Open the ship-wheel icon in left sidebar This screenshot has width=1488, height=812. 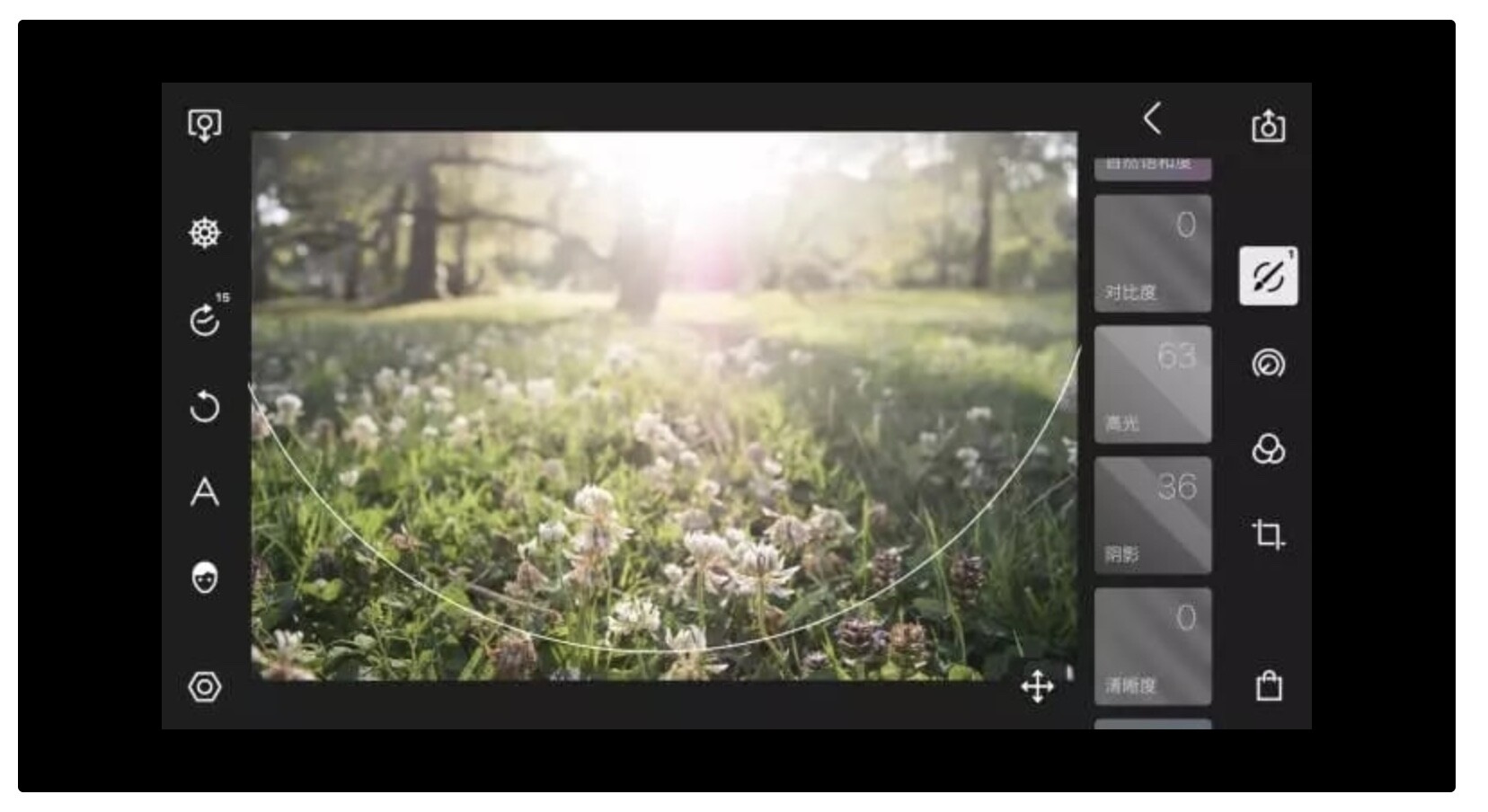click(x=204, y=233)
